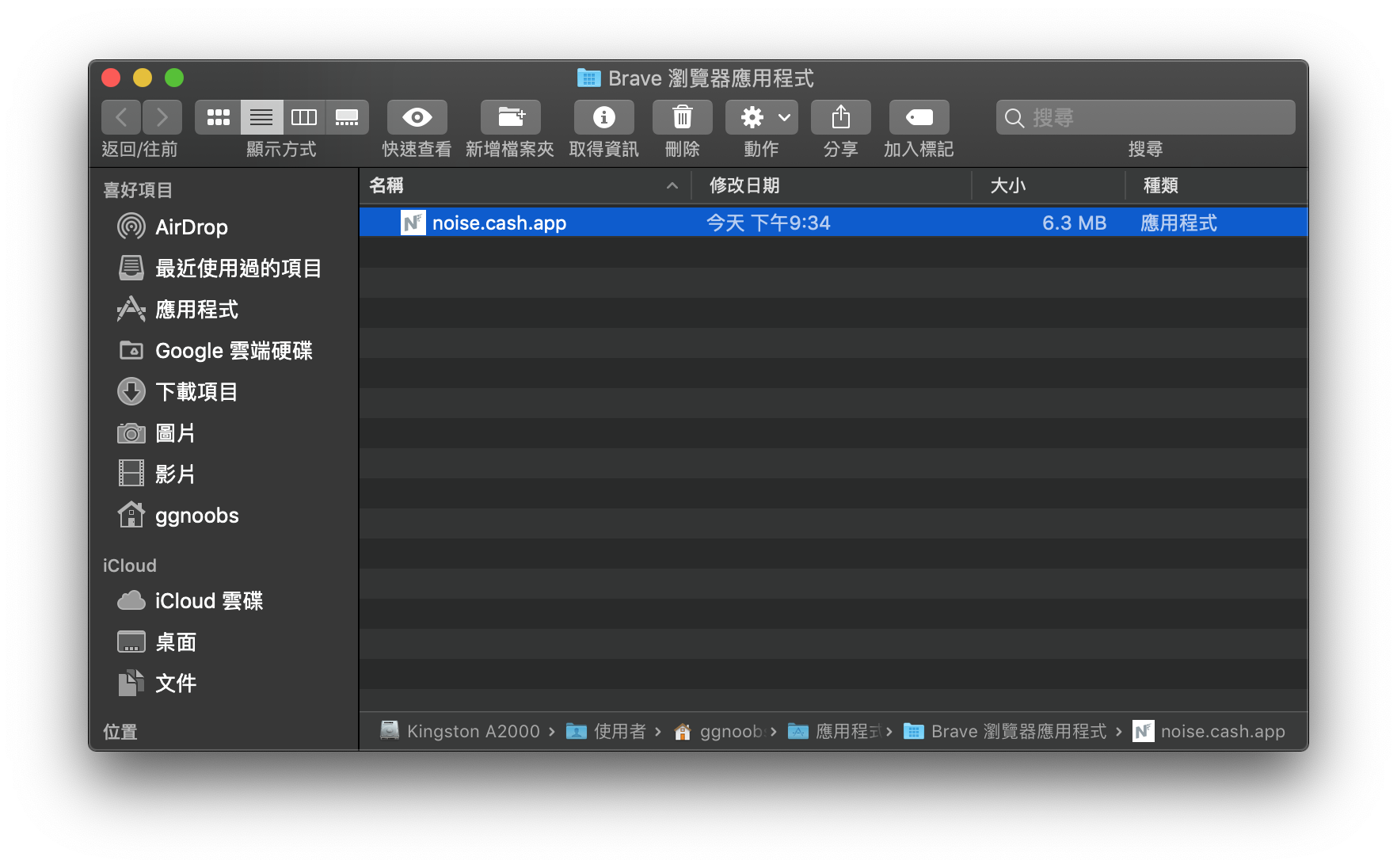Delete selection with the trash icon
1397x868 pixels.
click(682, 117)
